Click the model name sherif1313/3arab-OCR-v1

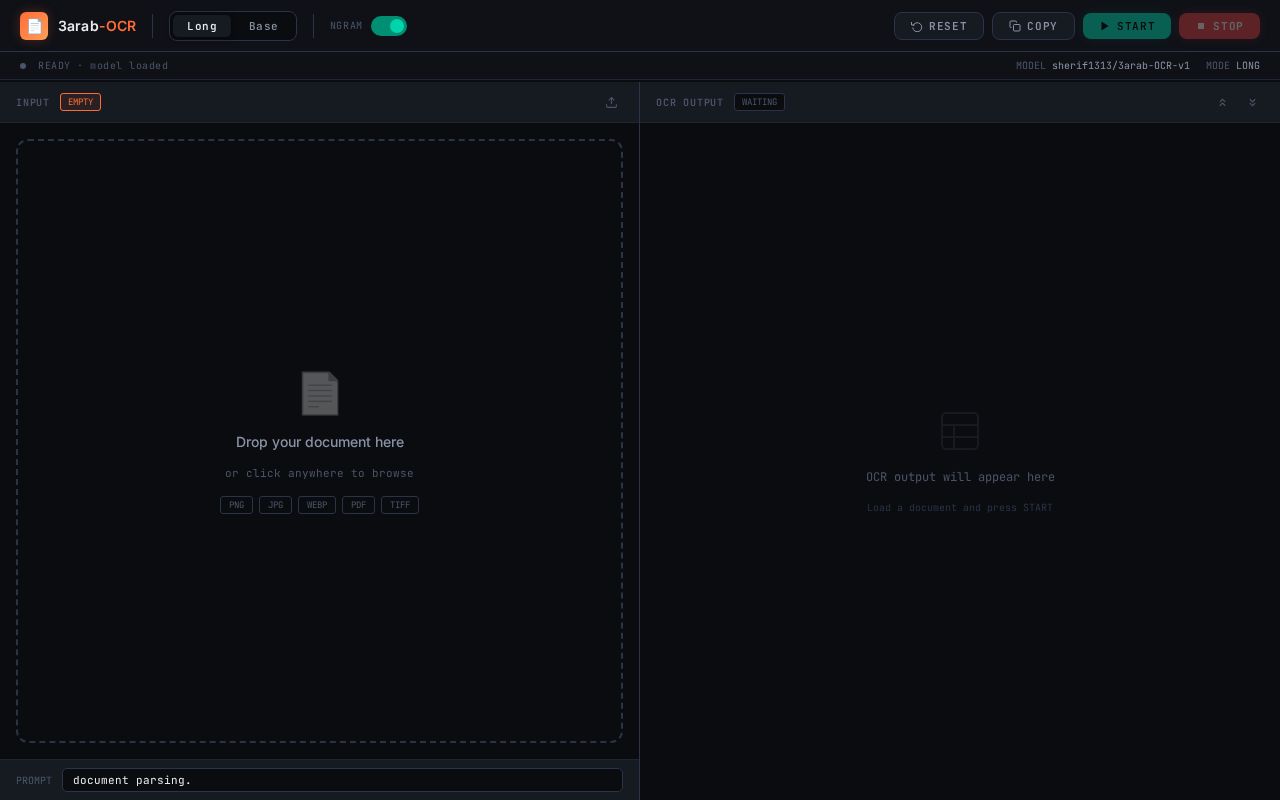1121,66
